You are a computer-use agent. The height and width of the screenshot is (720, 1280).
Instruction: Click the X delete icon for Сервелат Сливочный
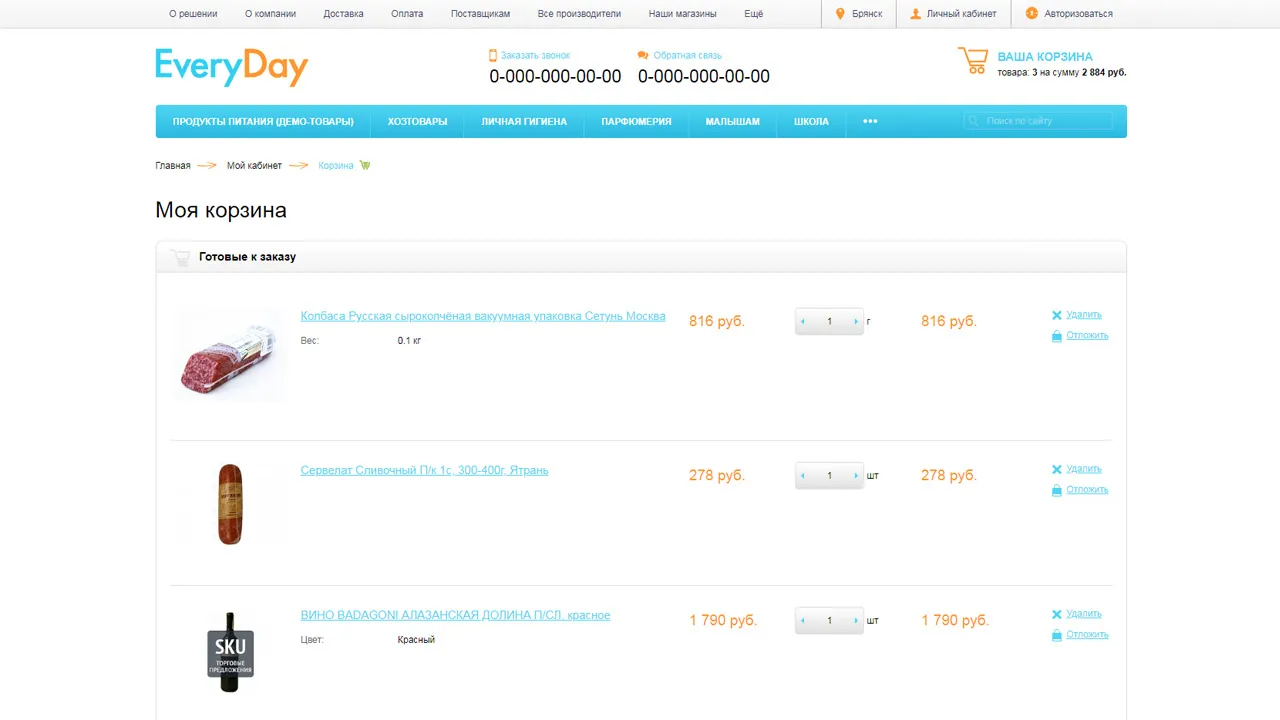[x=1057, y=469]
